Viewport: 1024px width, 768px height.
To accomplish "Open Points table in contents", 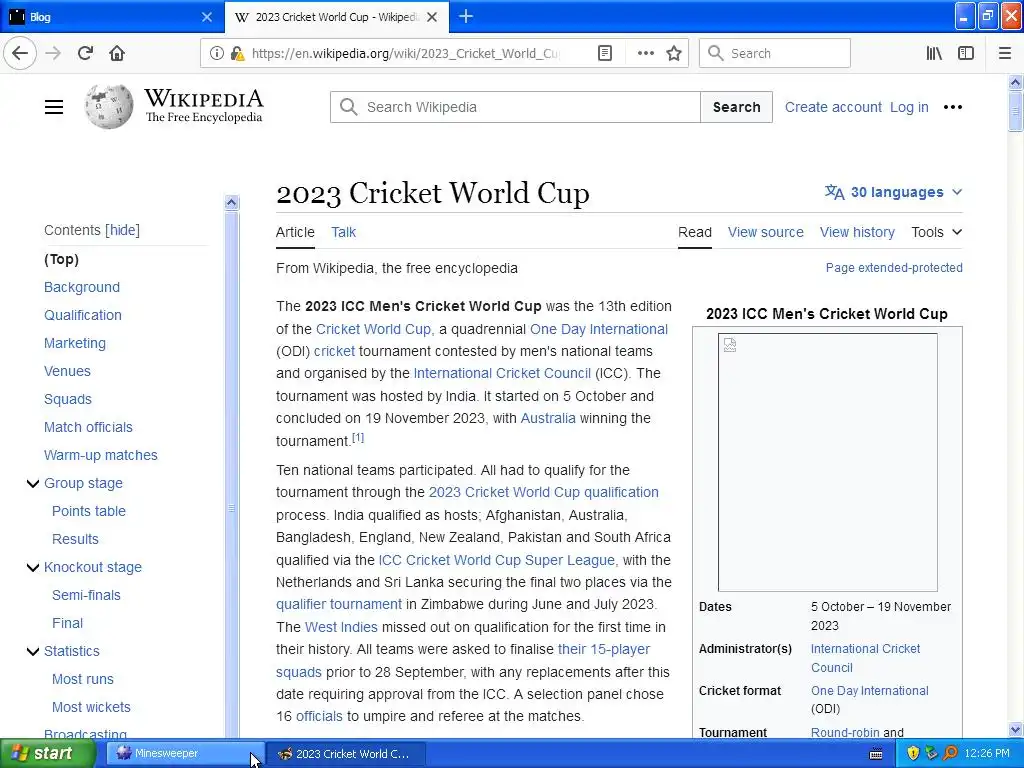I will pos(89,511).
